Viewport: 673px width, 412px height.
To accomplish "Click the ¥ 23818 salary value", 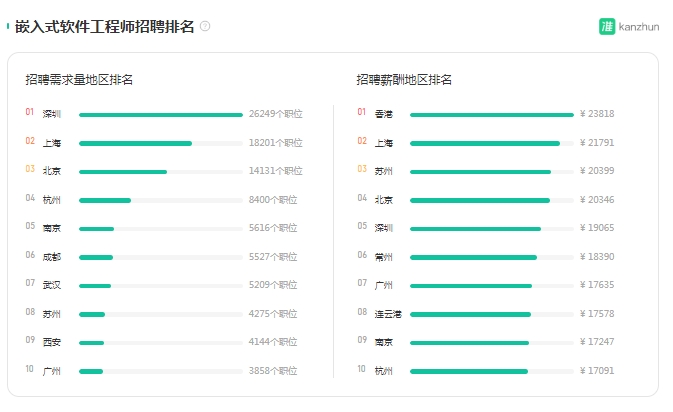I will (x=597, y=114).
